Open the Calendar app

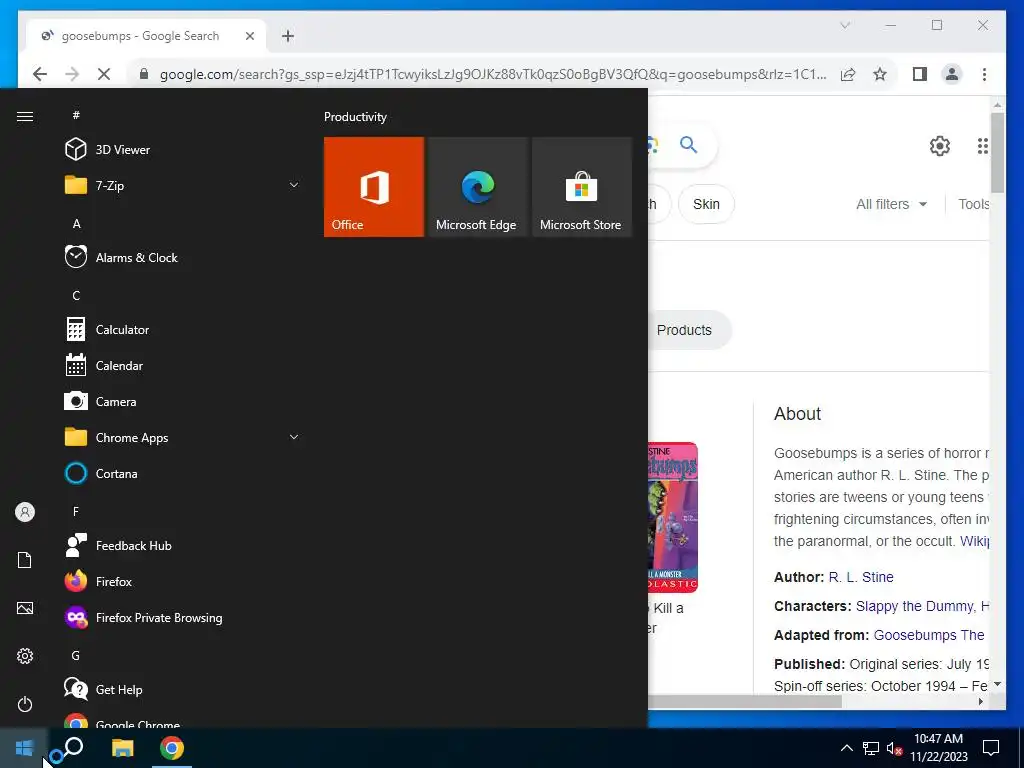tap(183, 366)
